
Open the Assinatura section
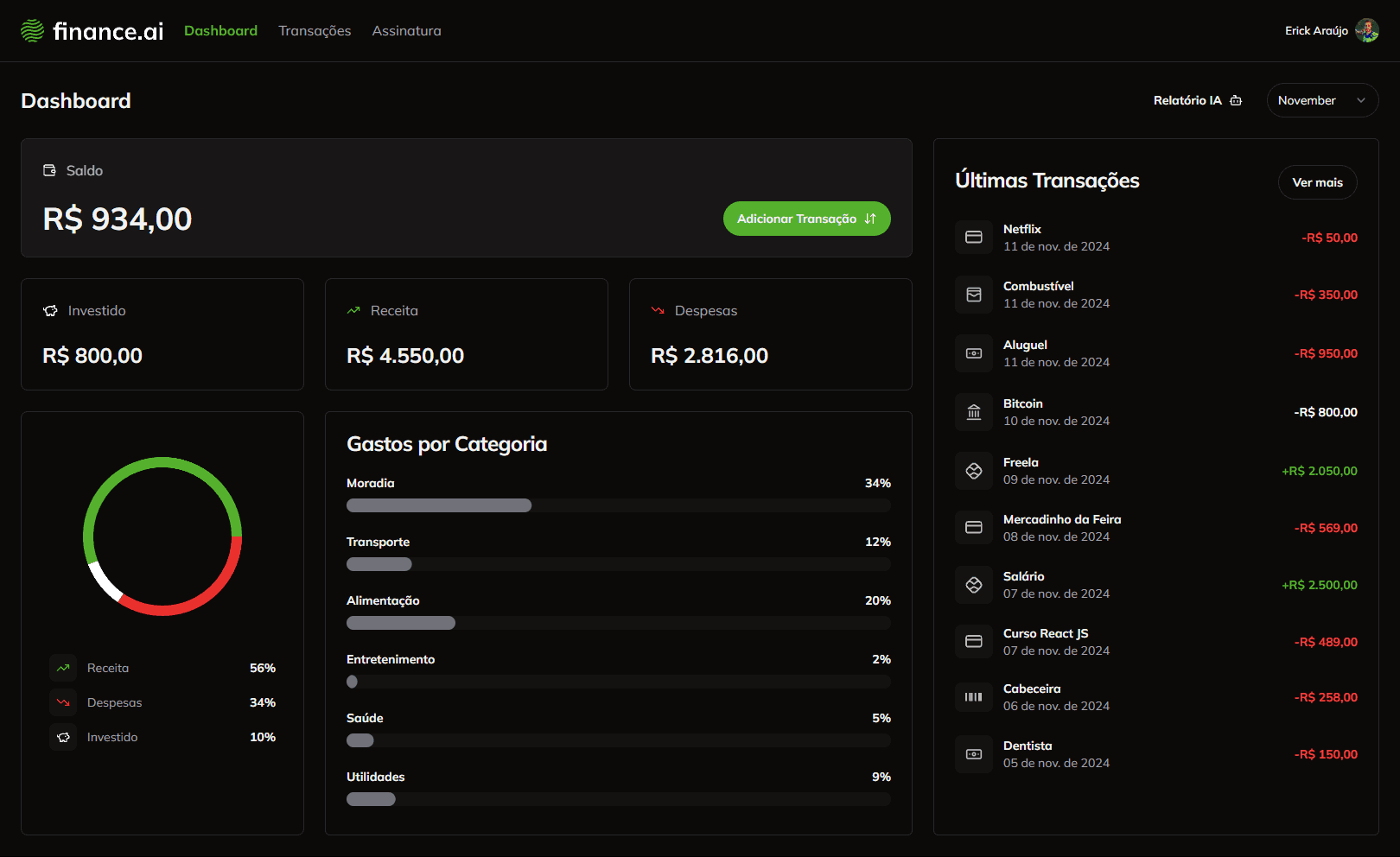406,30
